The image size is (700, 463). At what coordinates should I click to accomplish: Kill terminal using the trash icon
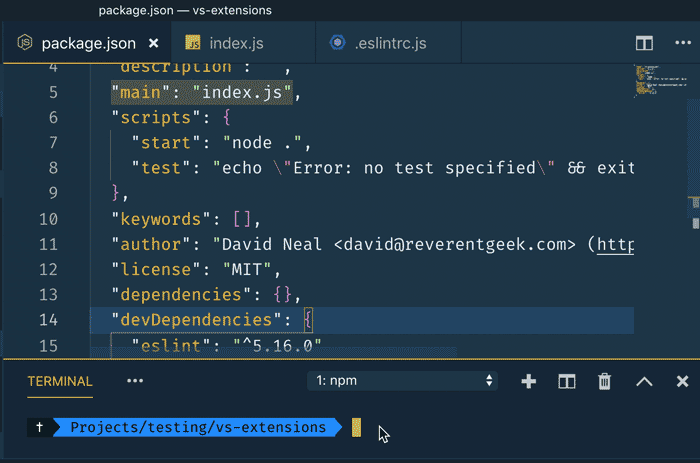[x=604, y=381]
